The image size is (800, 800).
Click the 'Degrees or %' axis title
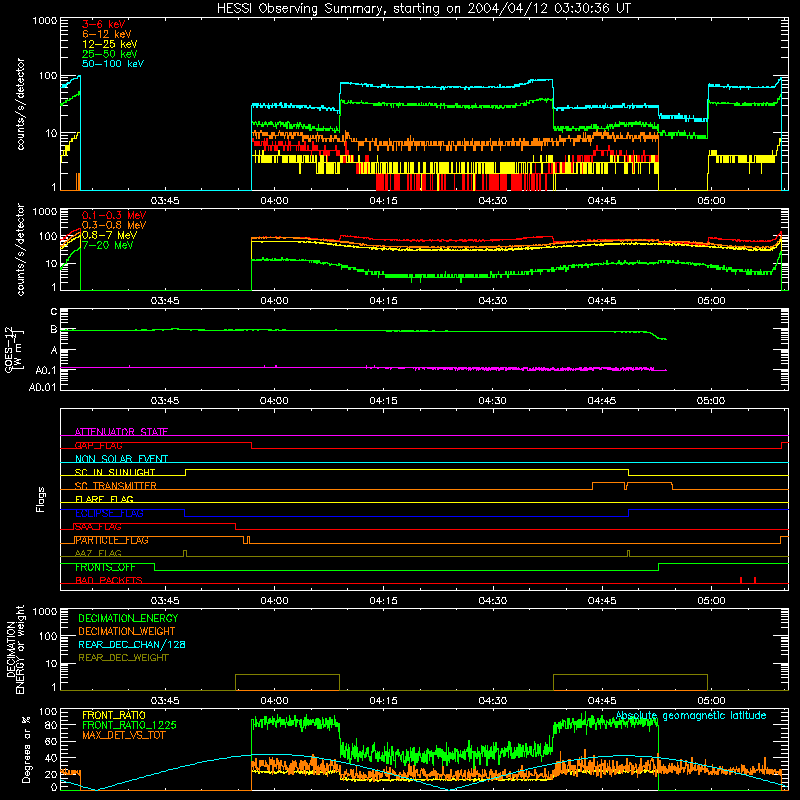27,749
